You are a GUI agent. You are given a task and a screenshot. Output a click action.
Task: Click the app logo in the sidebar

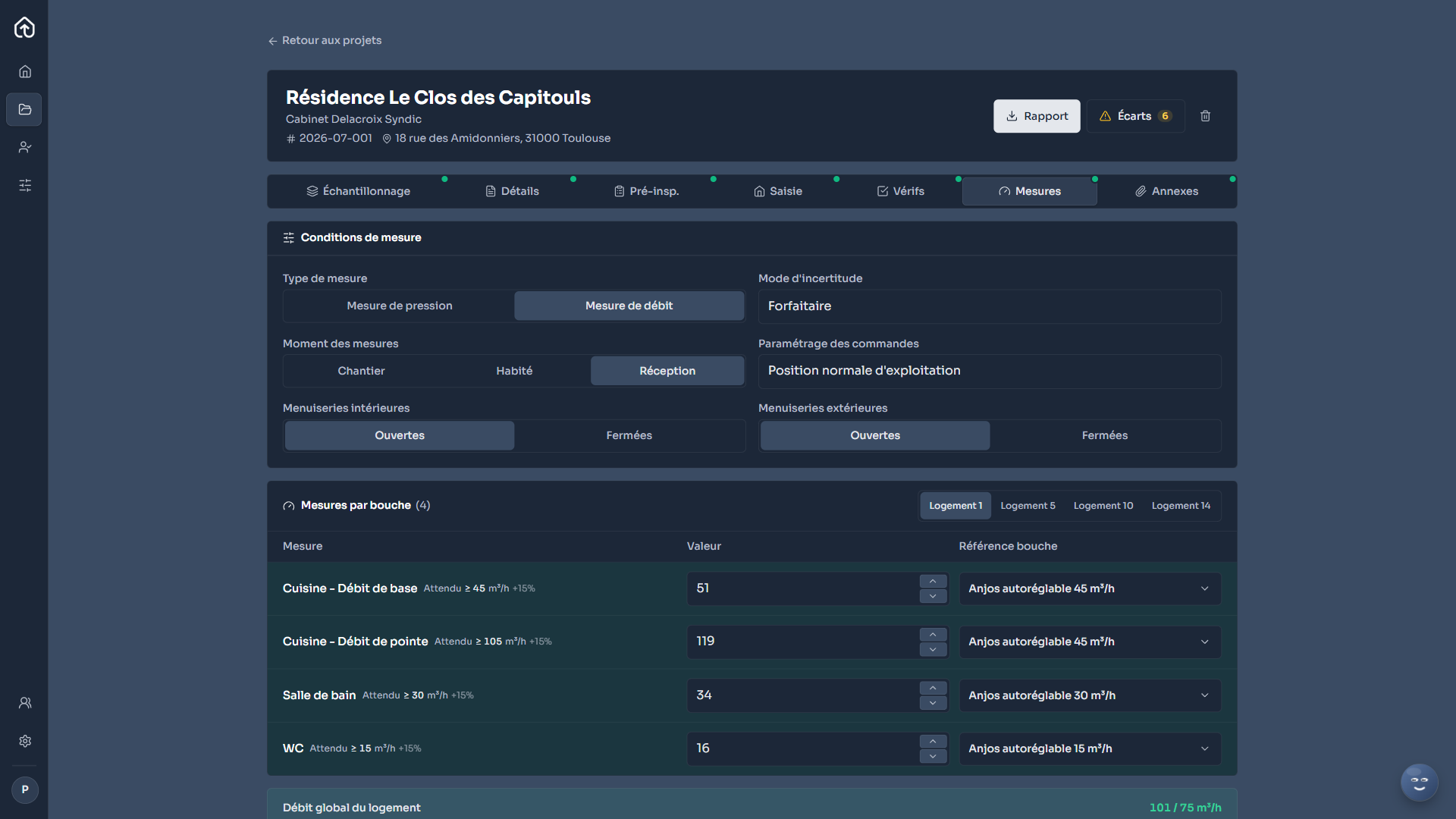24,27
